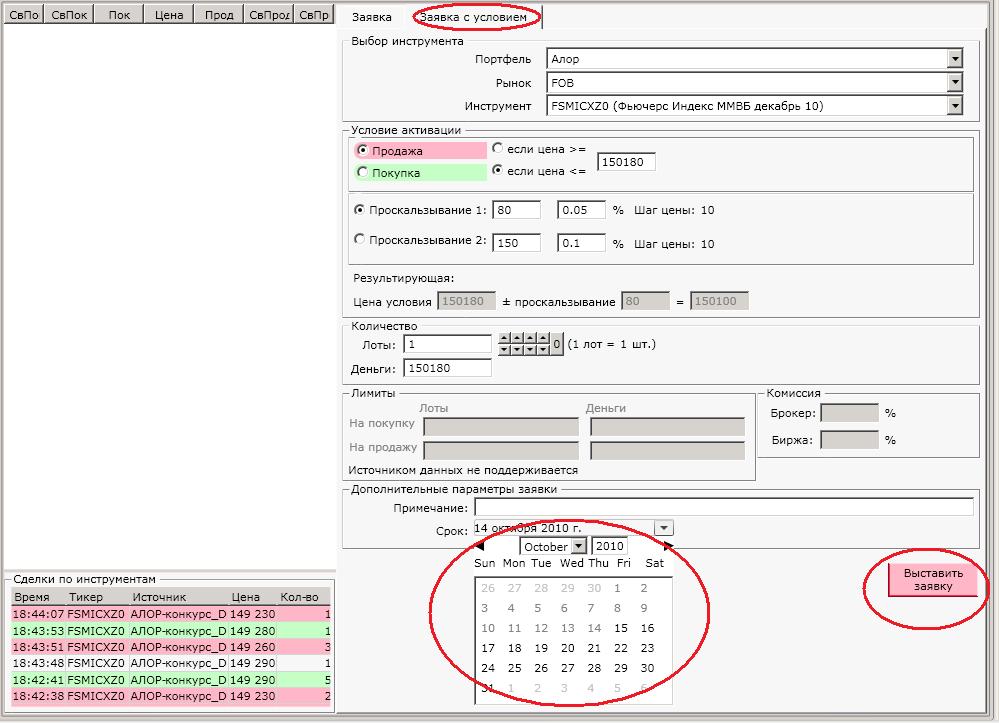Click the first up arrow in lots stepper
The width and height of the screenshot is (999, 723).
pyautogui.click(x=503, y=338)
